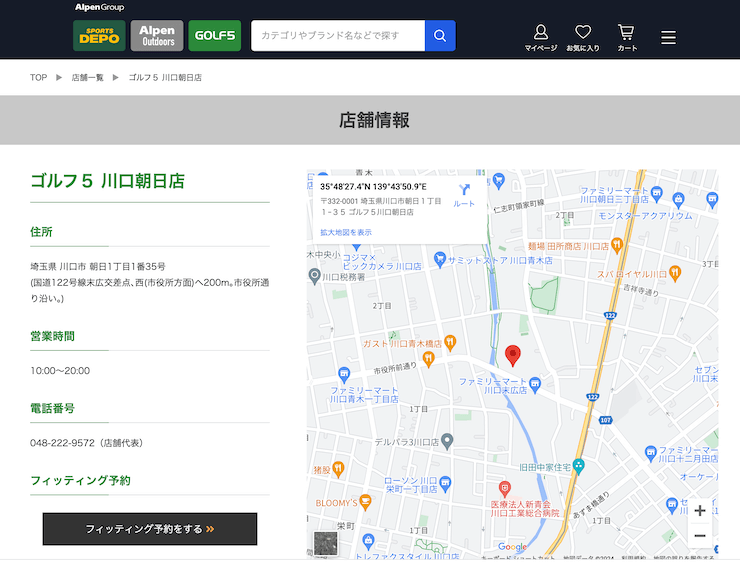The image size is (740, 565).
Task: Type in the category or brand search field
Action: click(x=338, y=36)
